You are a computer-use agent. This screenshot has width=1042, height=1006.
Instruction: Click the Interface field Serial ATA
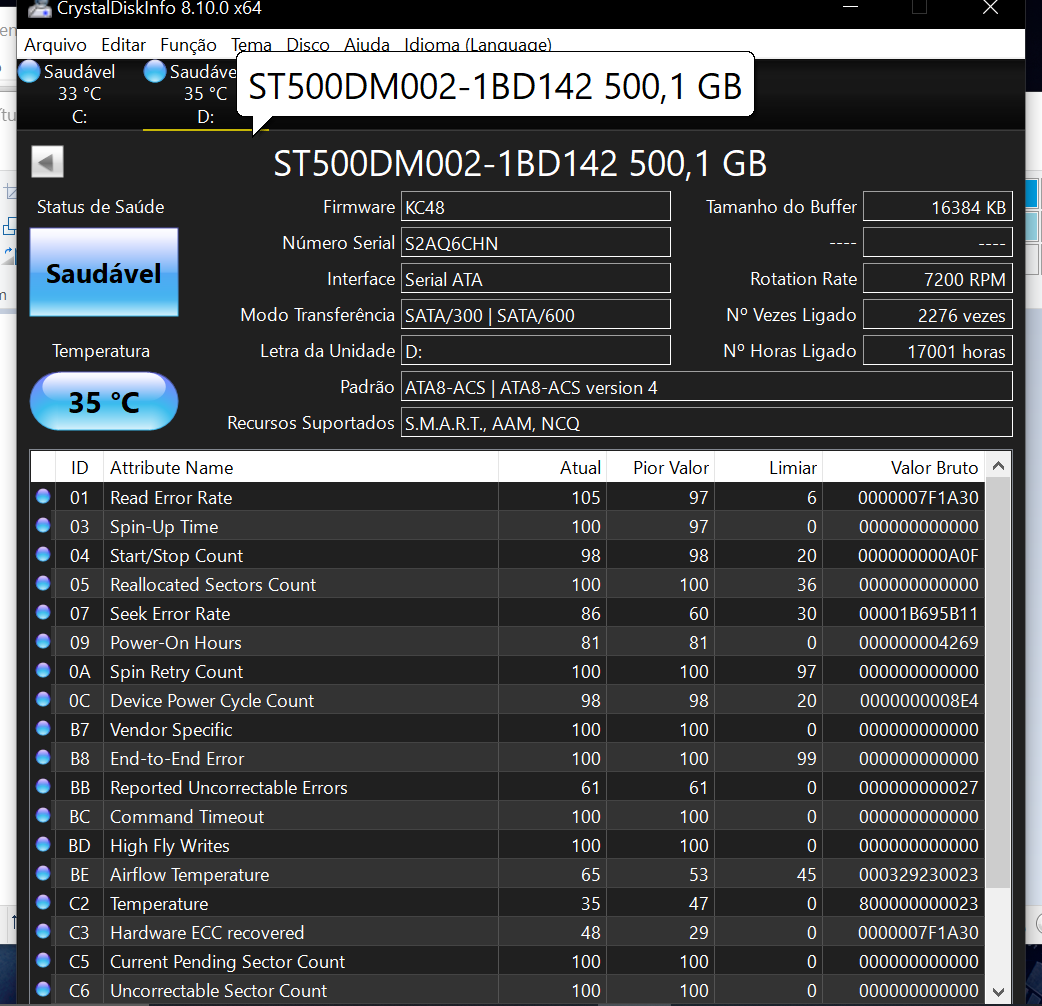point(536,278)
